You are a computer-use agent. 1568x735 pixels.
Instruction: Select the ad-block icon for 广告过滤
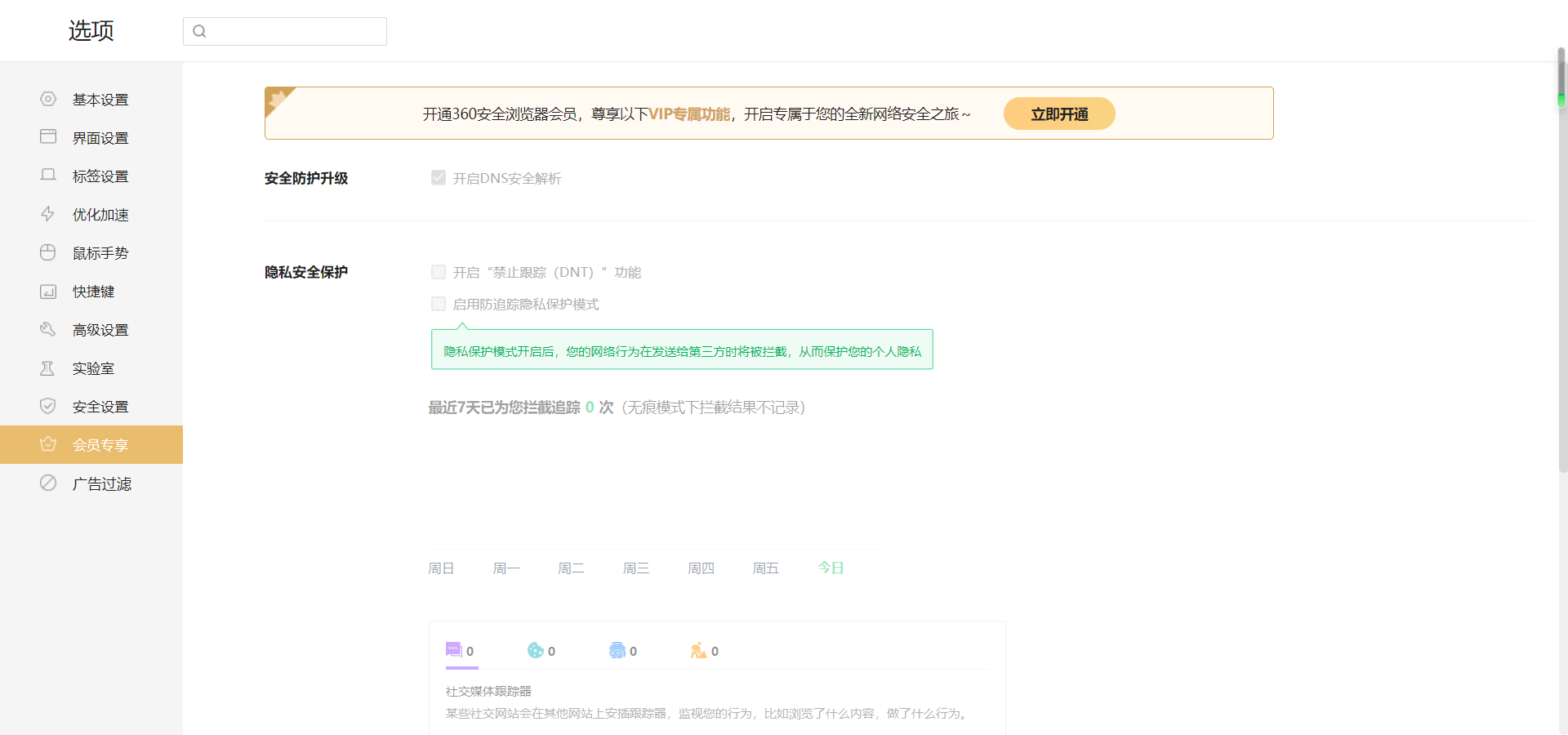tap(47, 483)
